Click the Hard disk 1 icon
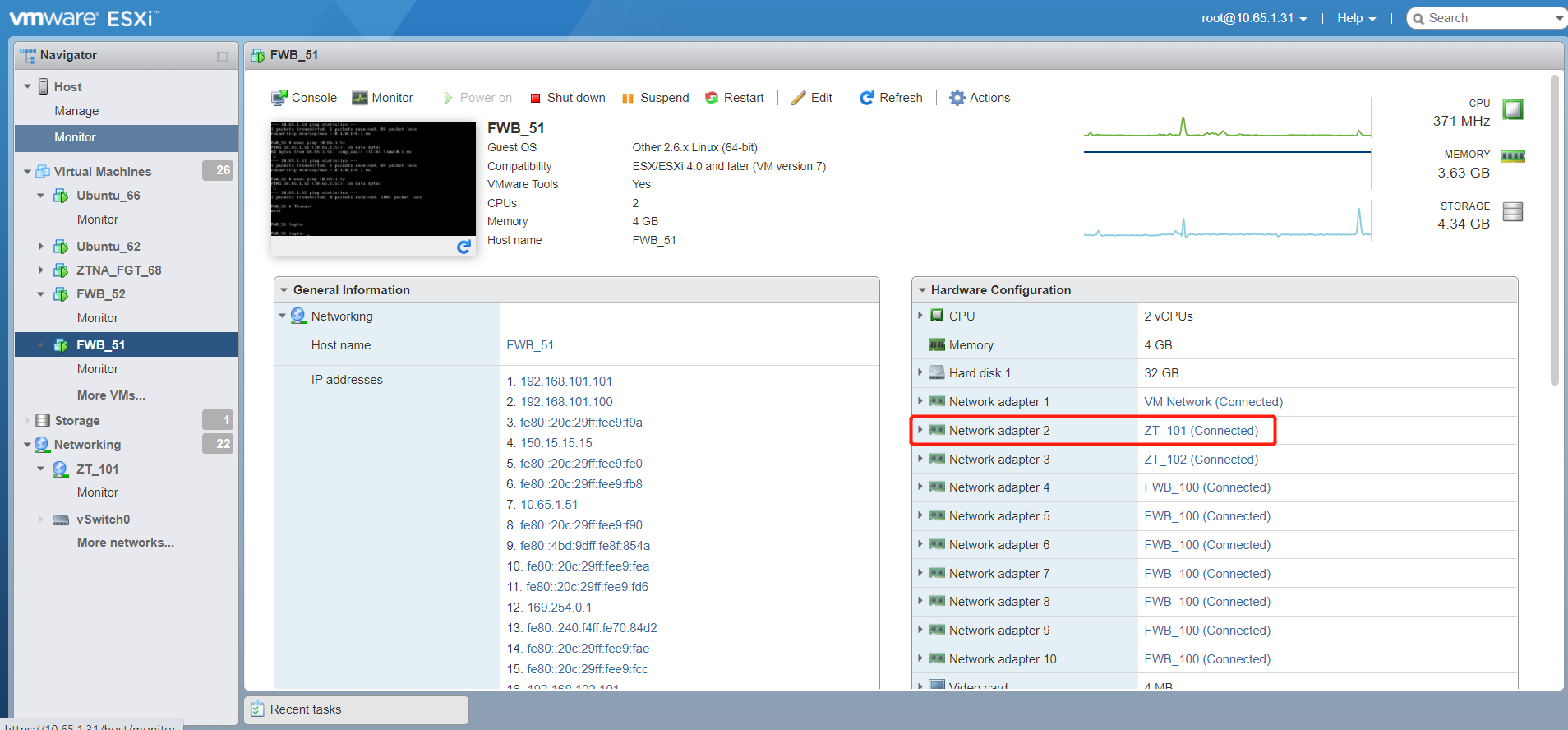Screen dimensions: 1568x730 (x=937, y=372)
